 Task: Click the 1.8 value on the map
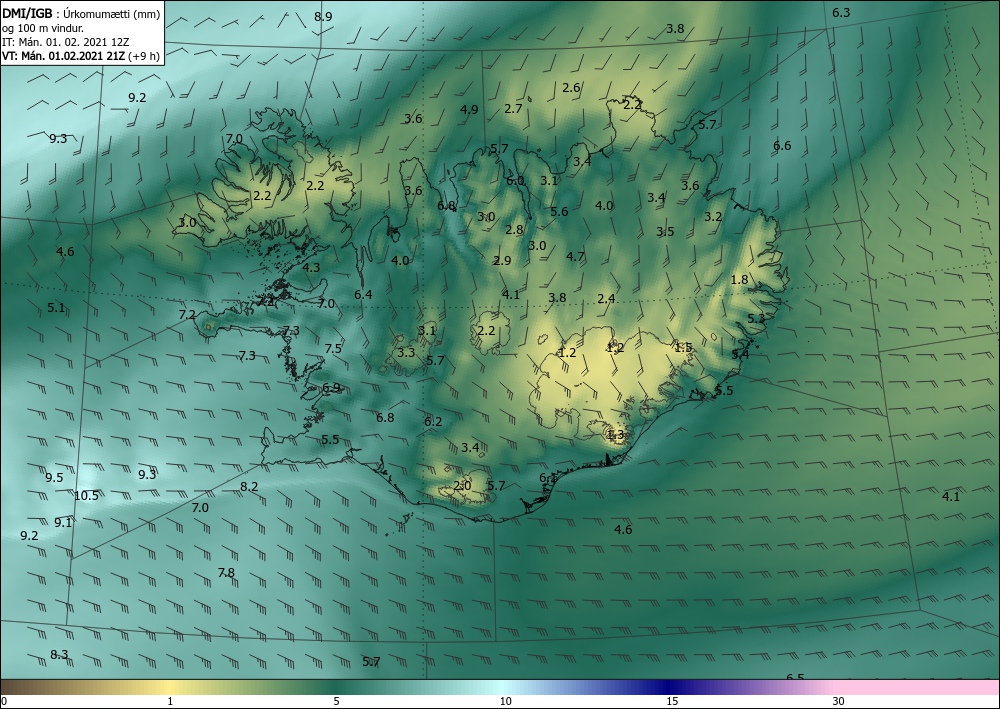point(739,279)
